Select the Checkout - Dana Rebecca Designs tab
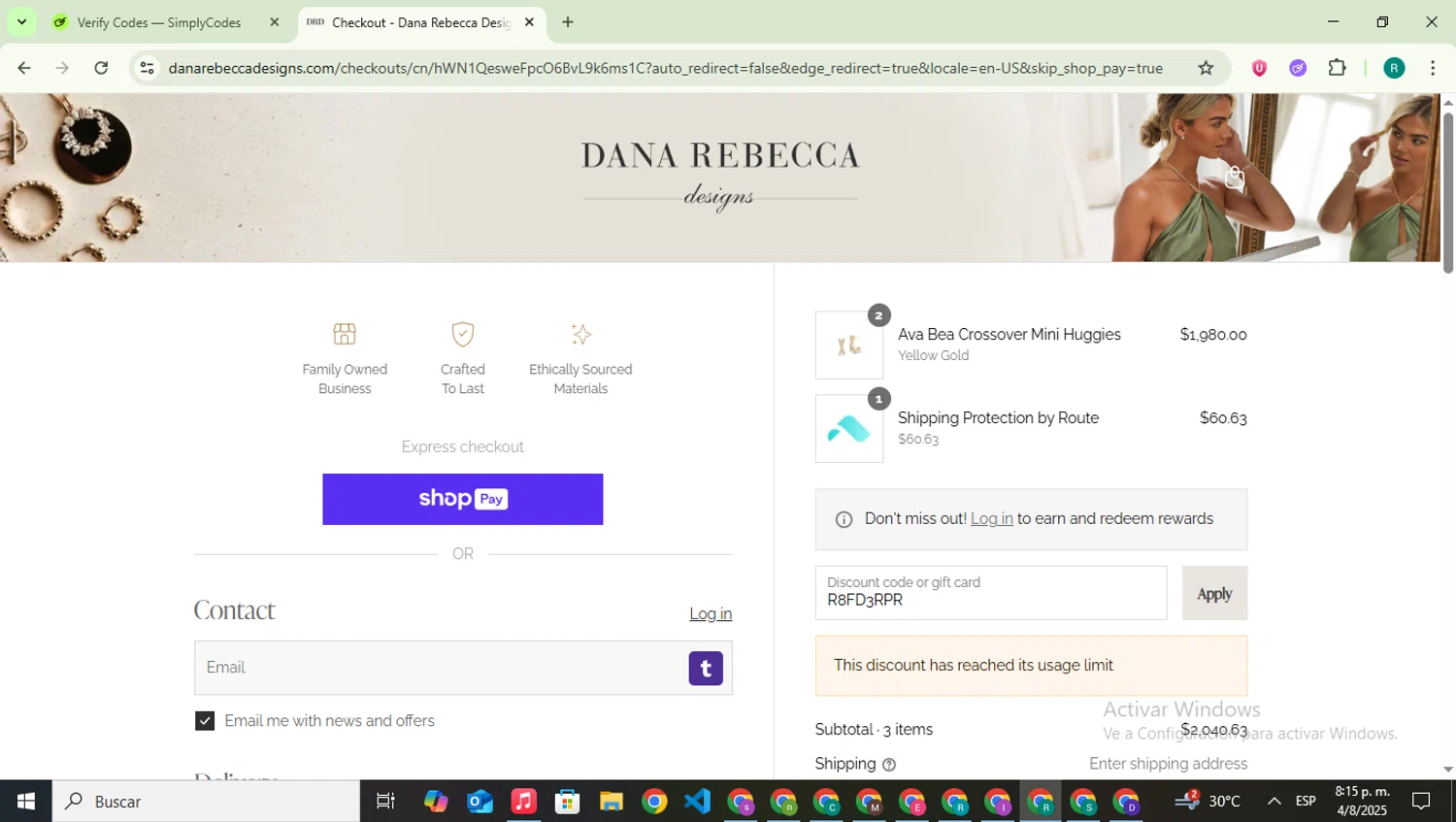 [x=419, y=22]
